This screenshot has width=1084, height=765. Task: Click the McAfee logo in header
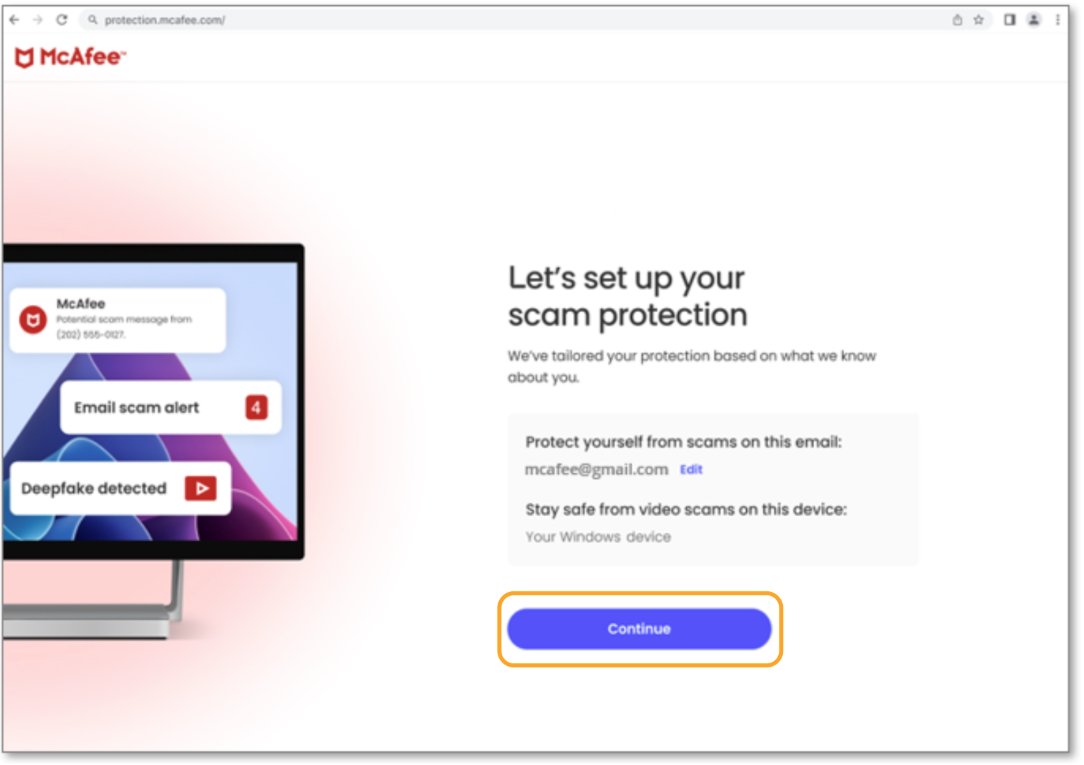pyautogui.click(x=70, y=57)
